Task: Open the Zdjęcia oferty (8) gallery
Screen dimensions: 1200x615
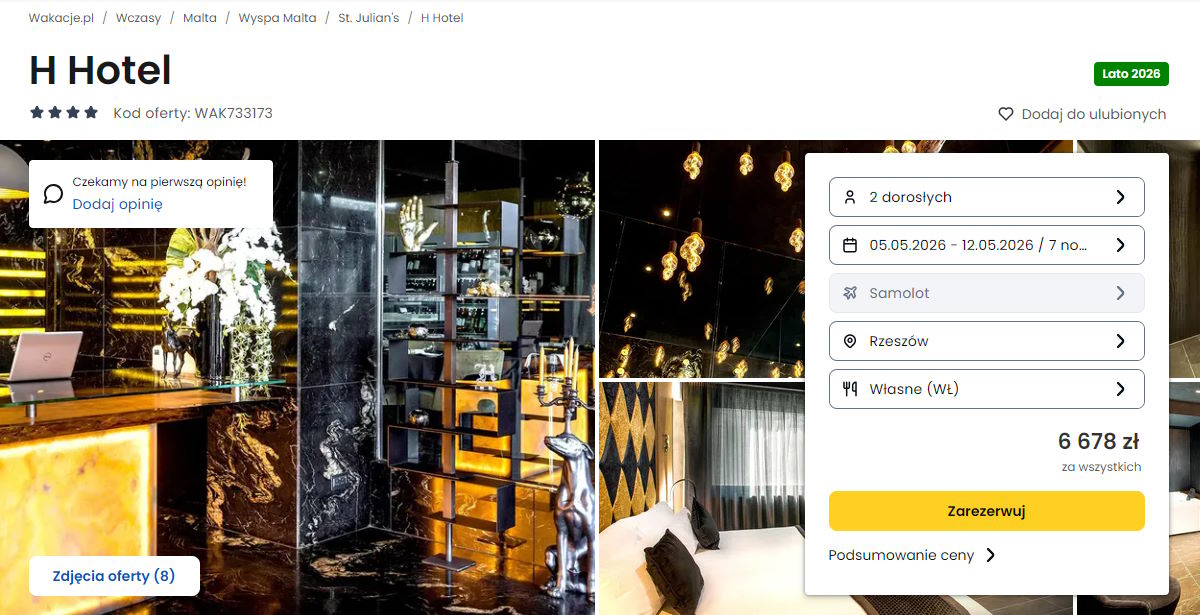Action: point(114,576)
